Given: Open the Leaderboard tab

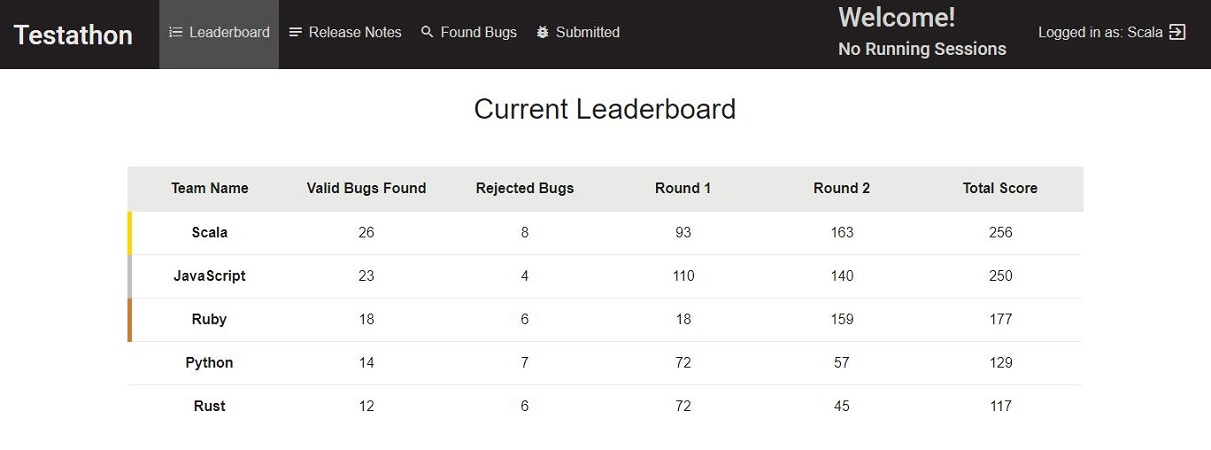Looking at the screenshot, I should coord(229,32).
